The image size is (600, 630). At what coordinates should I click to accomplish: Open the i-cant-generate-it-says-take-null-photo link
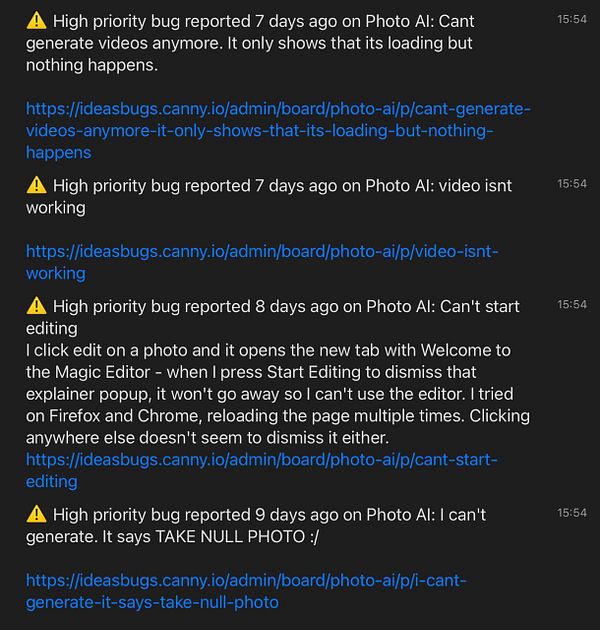[x=246, y=591]
